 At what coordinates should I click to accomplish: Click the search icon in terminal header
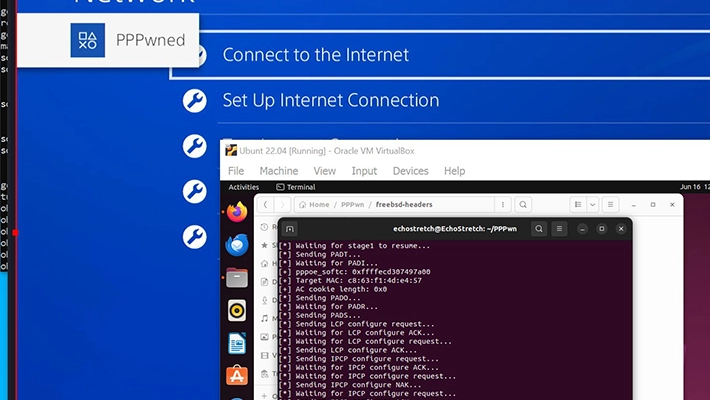[539, 229]
